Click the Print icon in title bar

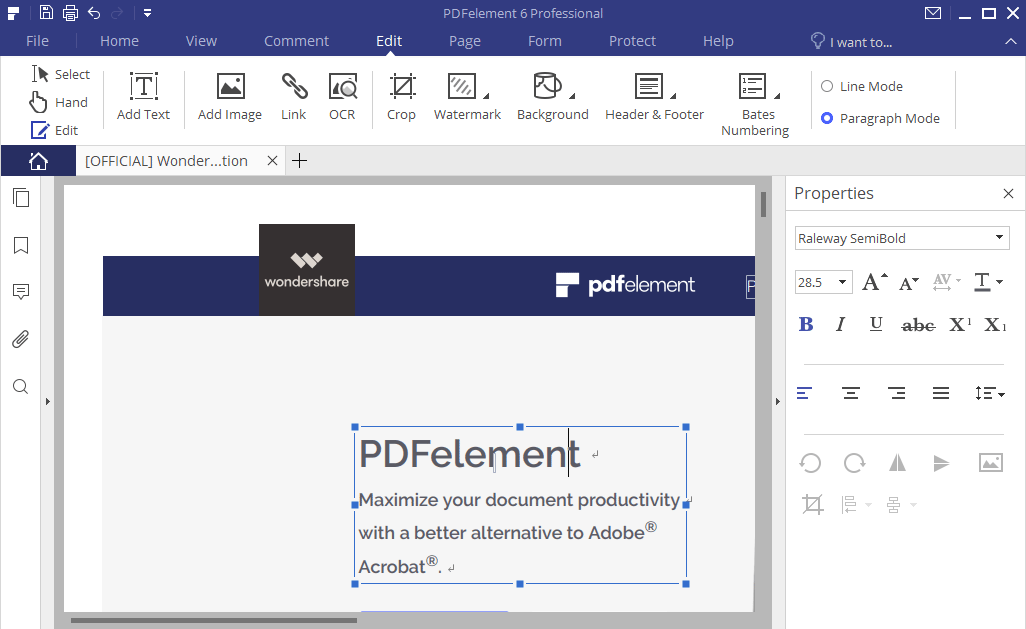click(71, 12)
